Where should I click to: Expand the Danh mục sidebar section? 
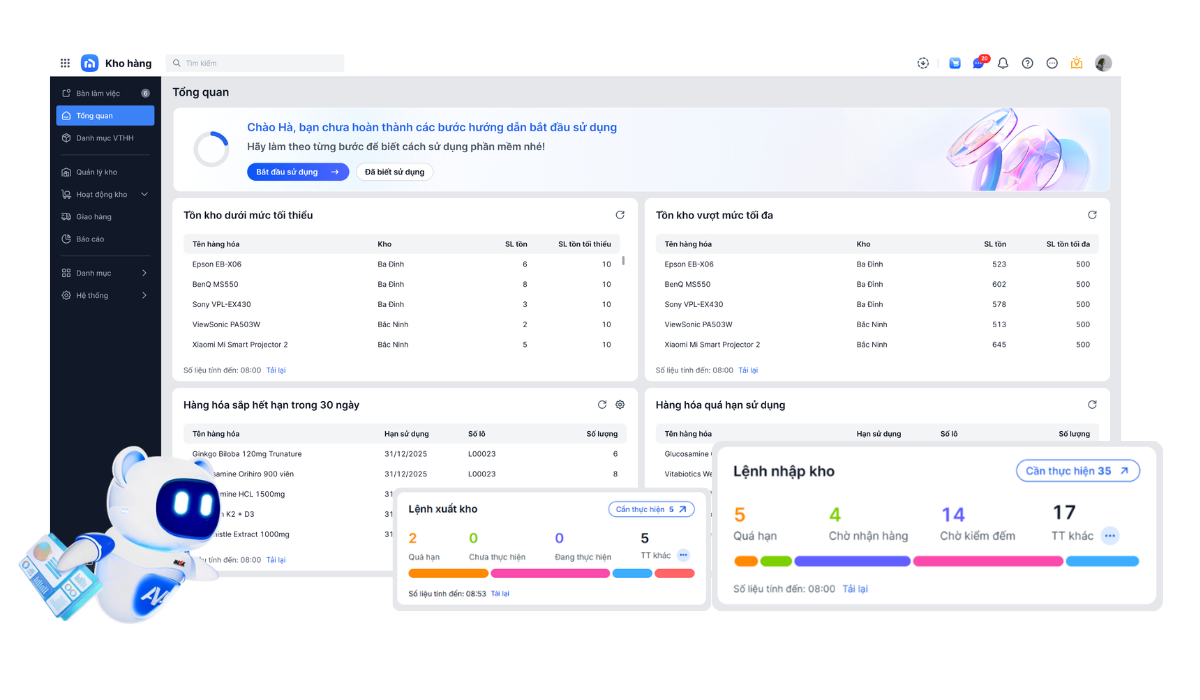[144, 273]
